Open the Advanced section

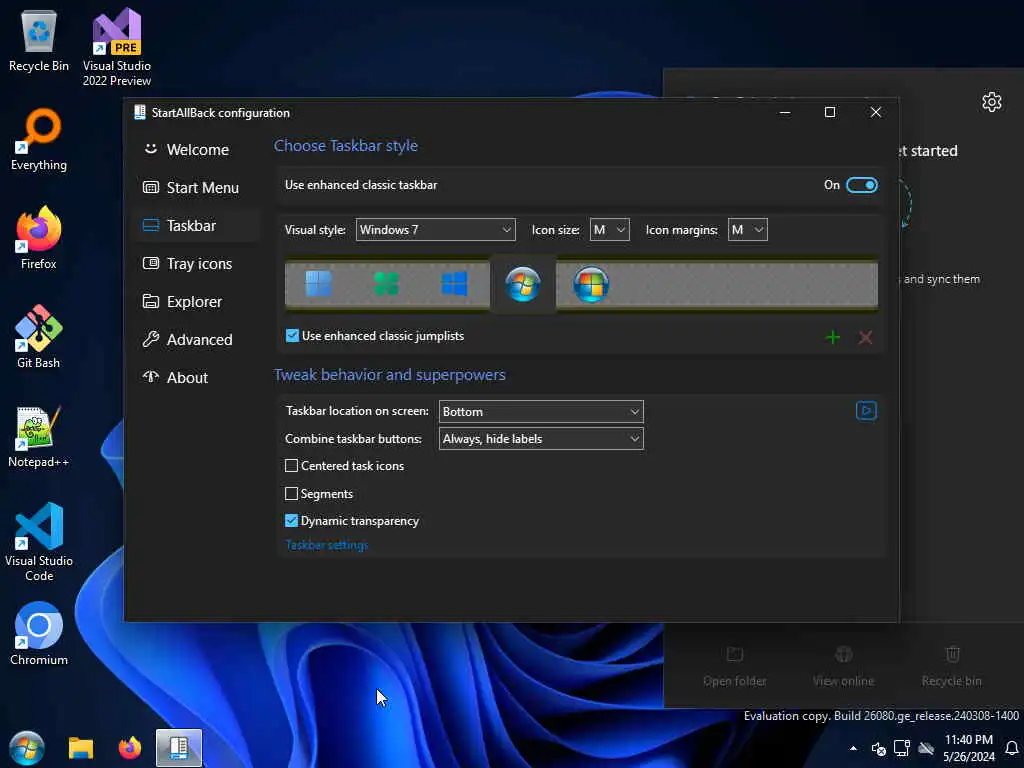click(x=197, y=340)
